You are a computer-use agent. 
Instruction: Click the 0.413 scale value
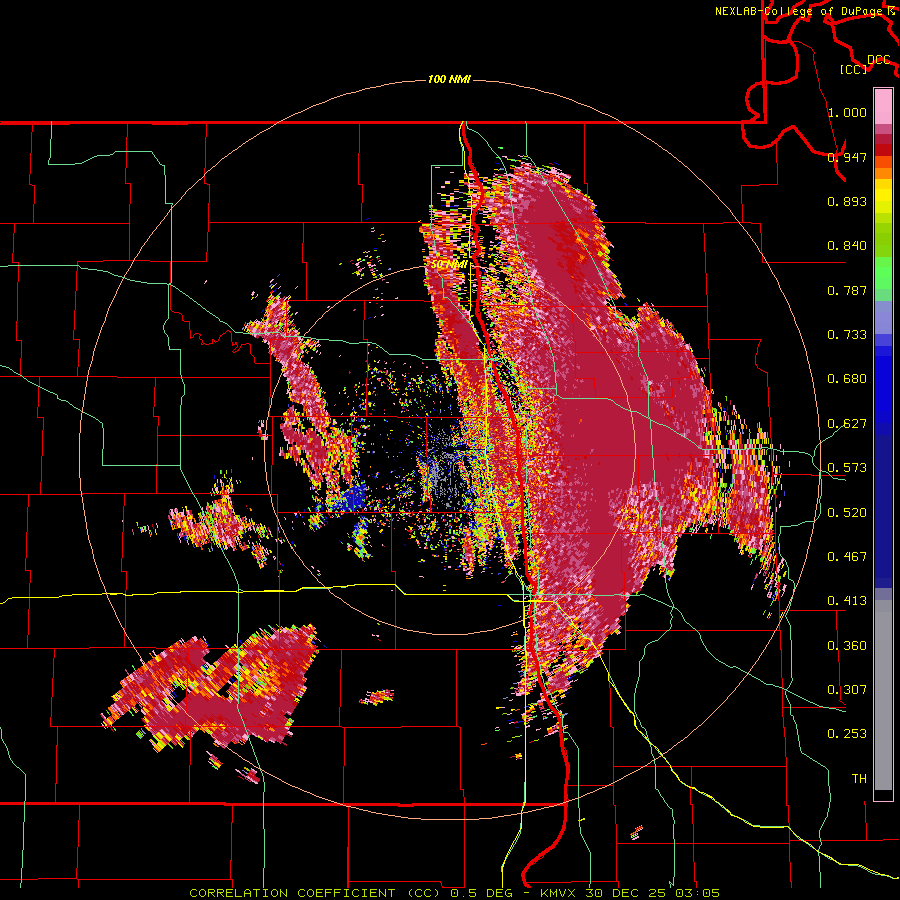pos(847,601)
